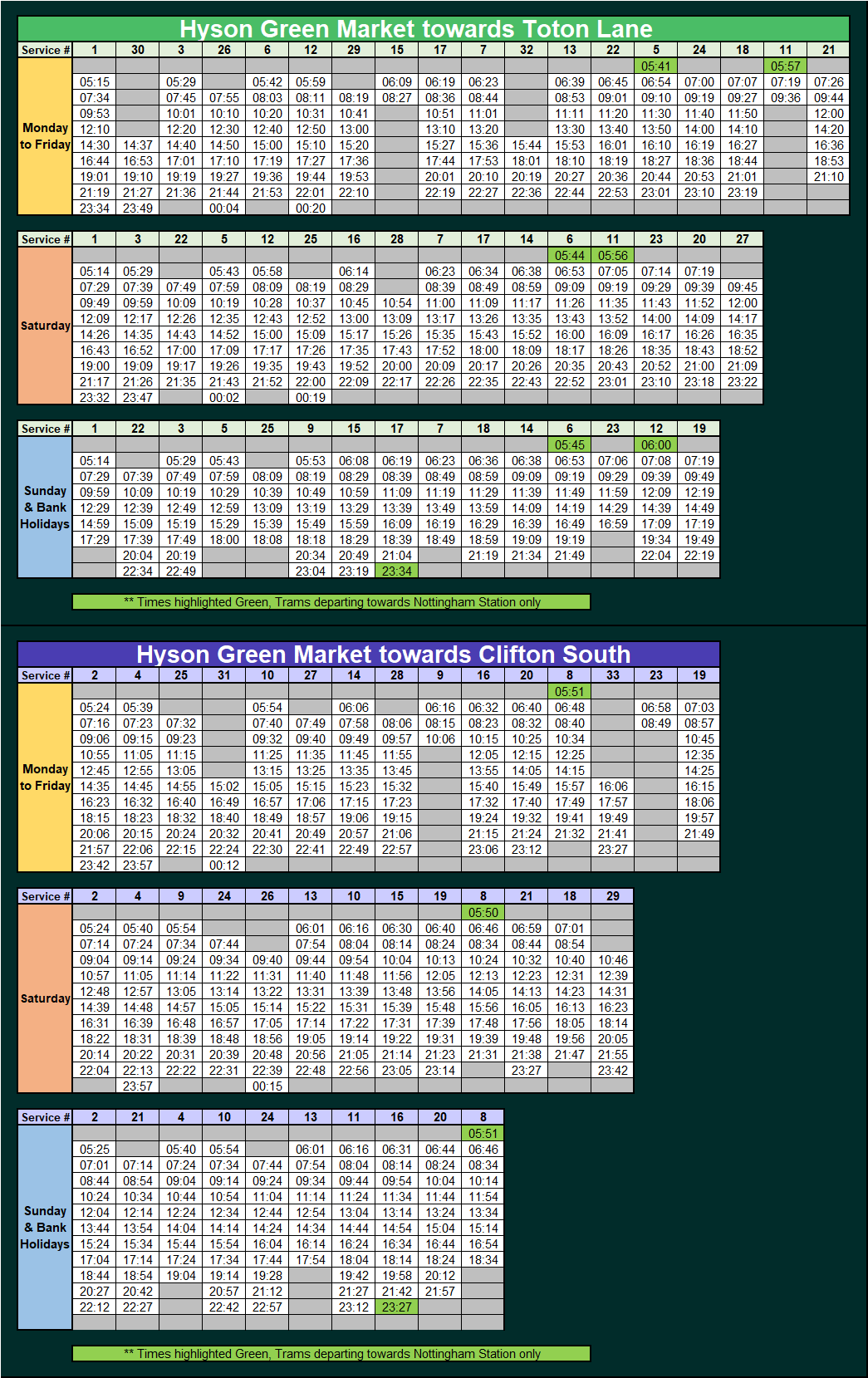
Task: Click the 00:12 time cell
Action: click(x=224, y=865)
